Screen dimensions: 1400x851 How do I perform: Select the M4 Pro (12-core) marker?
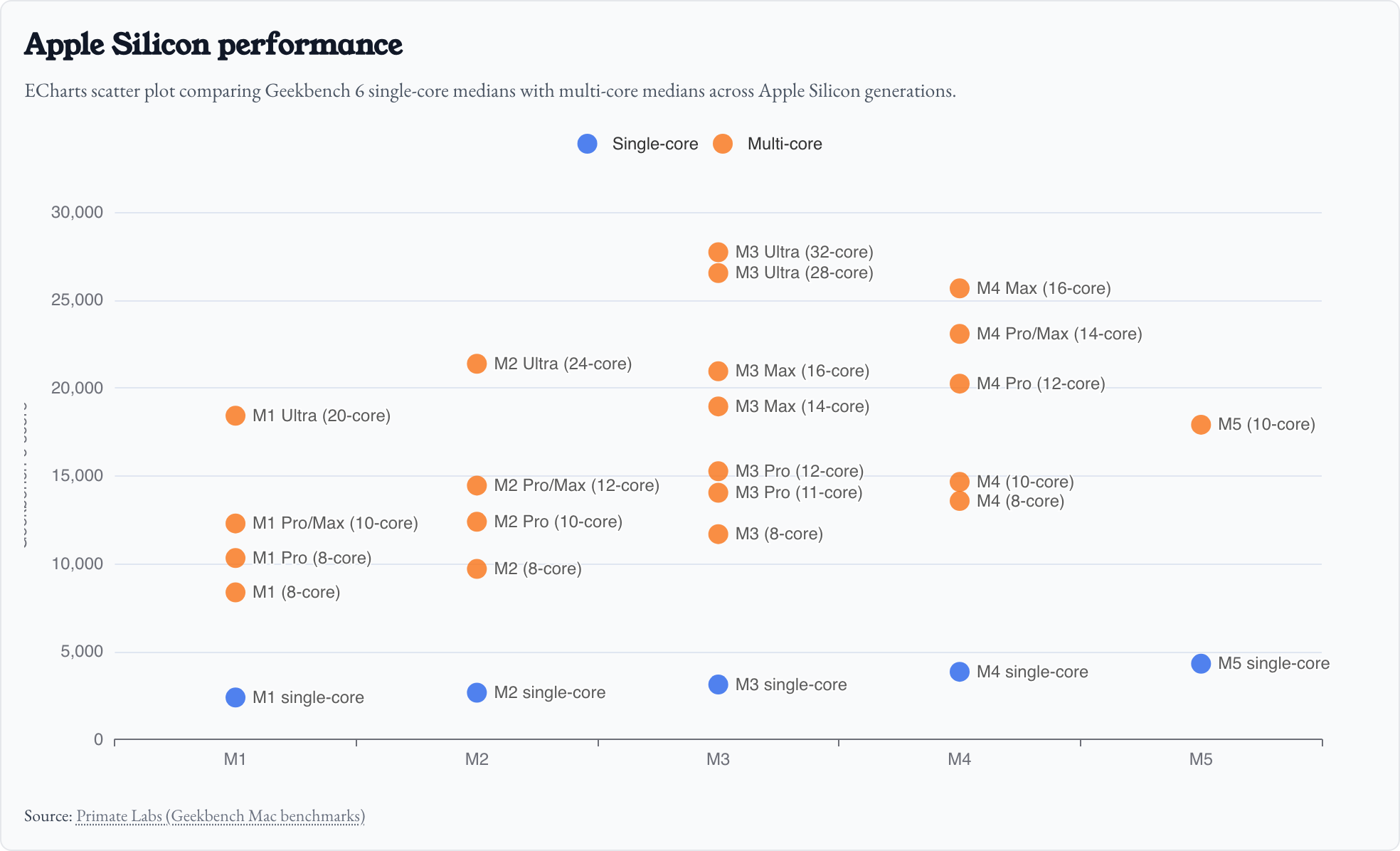click(x=960, y=384)
